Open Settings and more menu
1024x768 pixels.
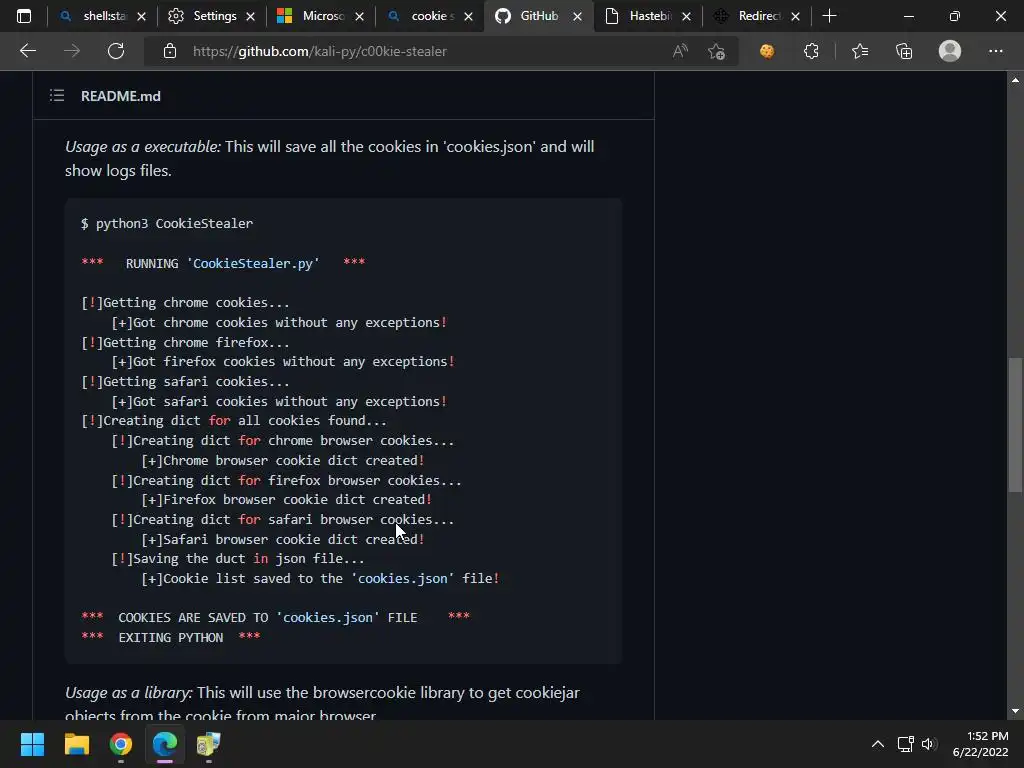click(995, 51)
